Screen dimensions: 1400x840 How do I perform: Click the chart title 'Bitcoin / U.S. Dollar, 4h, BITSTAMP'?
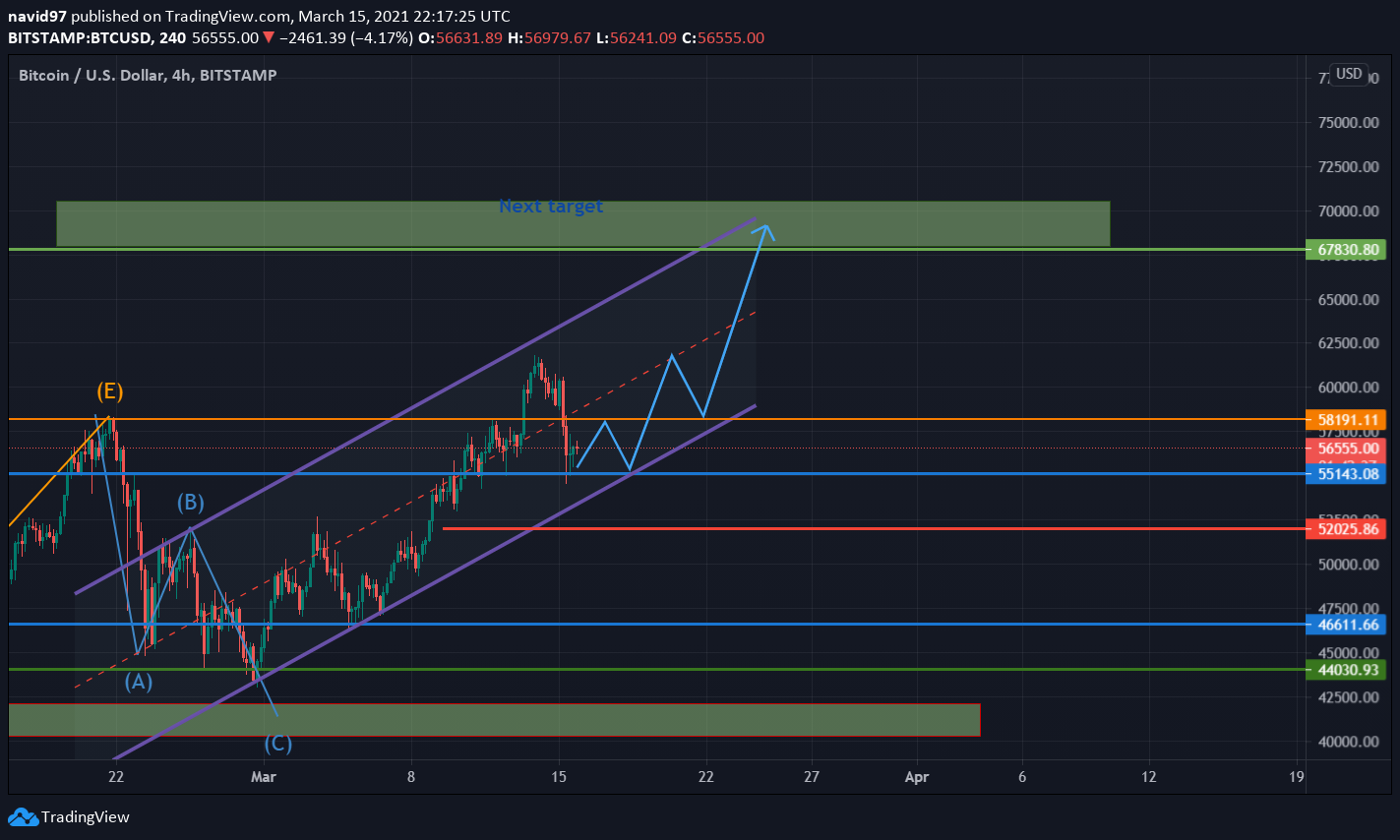tap(148, 75)
